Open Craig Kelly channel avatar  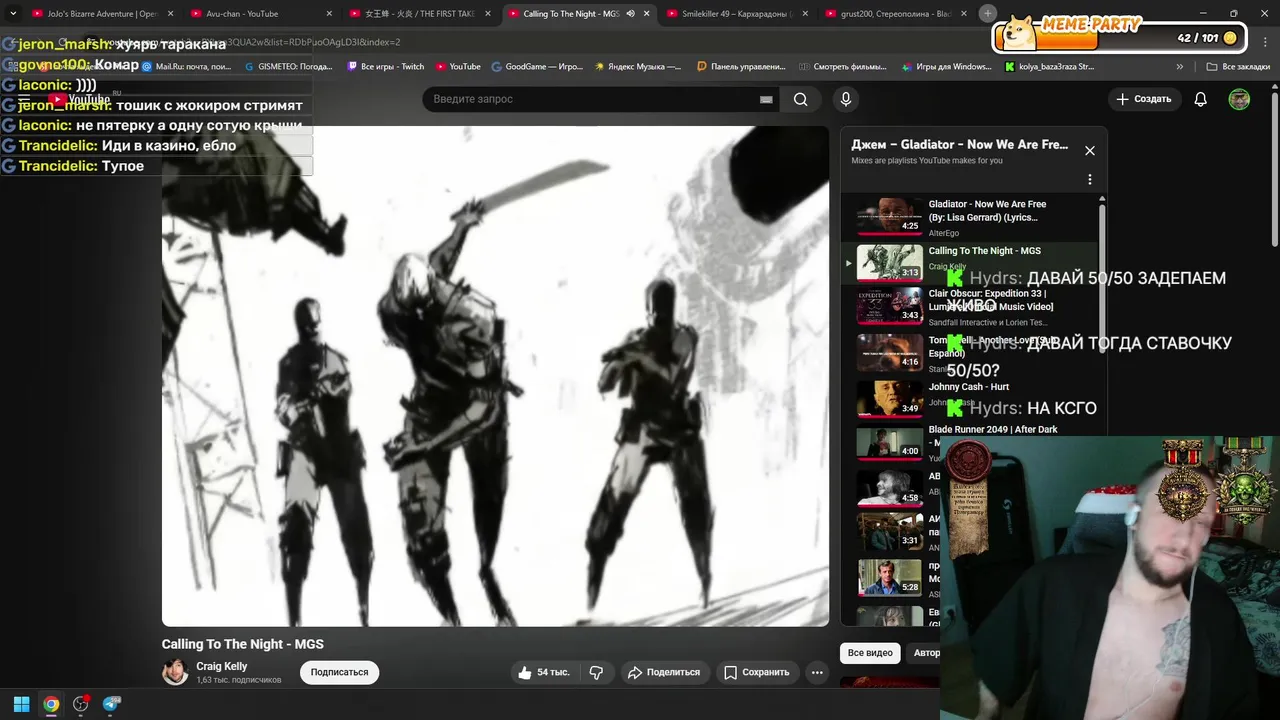pyautogui.click(x=175, y=672)
